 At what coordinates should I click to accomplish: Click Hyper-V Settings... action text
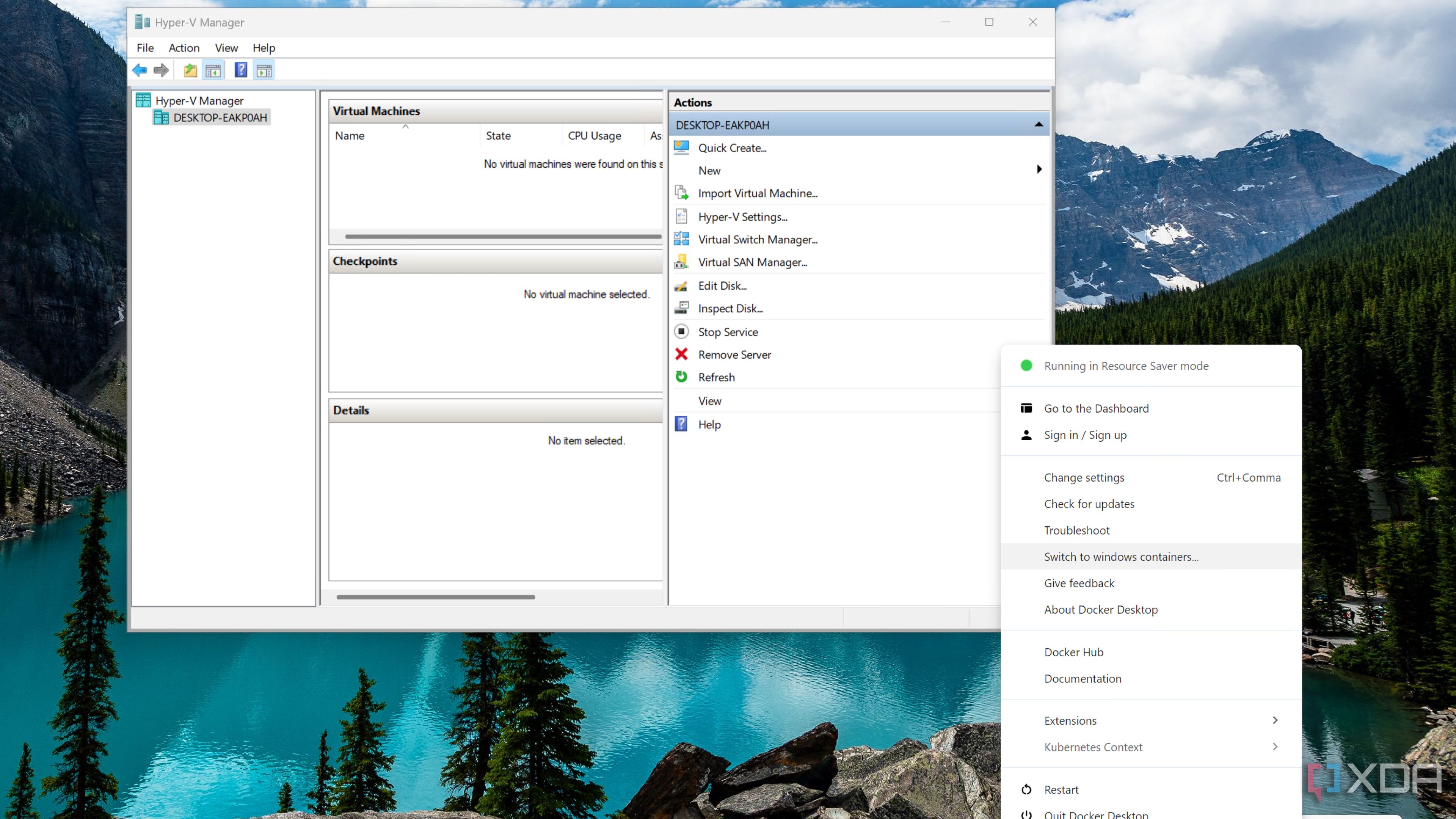743,217
